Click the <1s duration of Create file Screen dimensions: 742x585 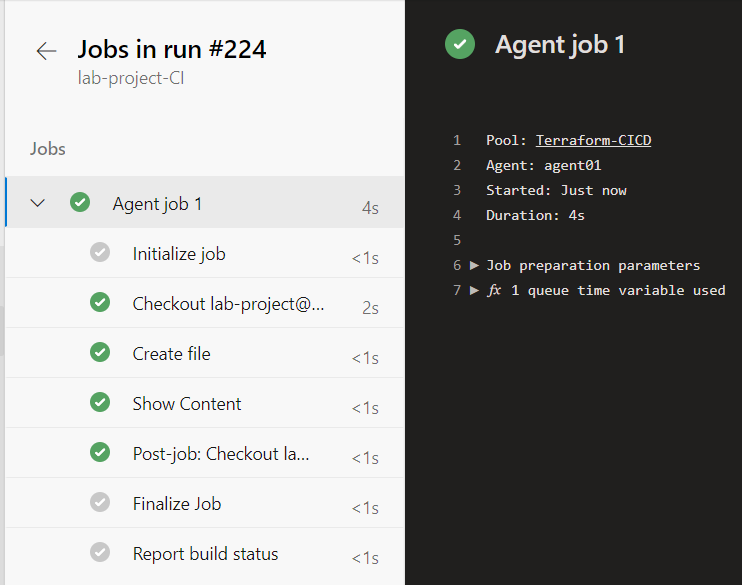[365, 358]
